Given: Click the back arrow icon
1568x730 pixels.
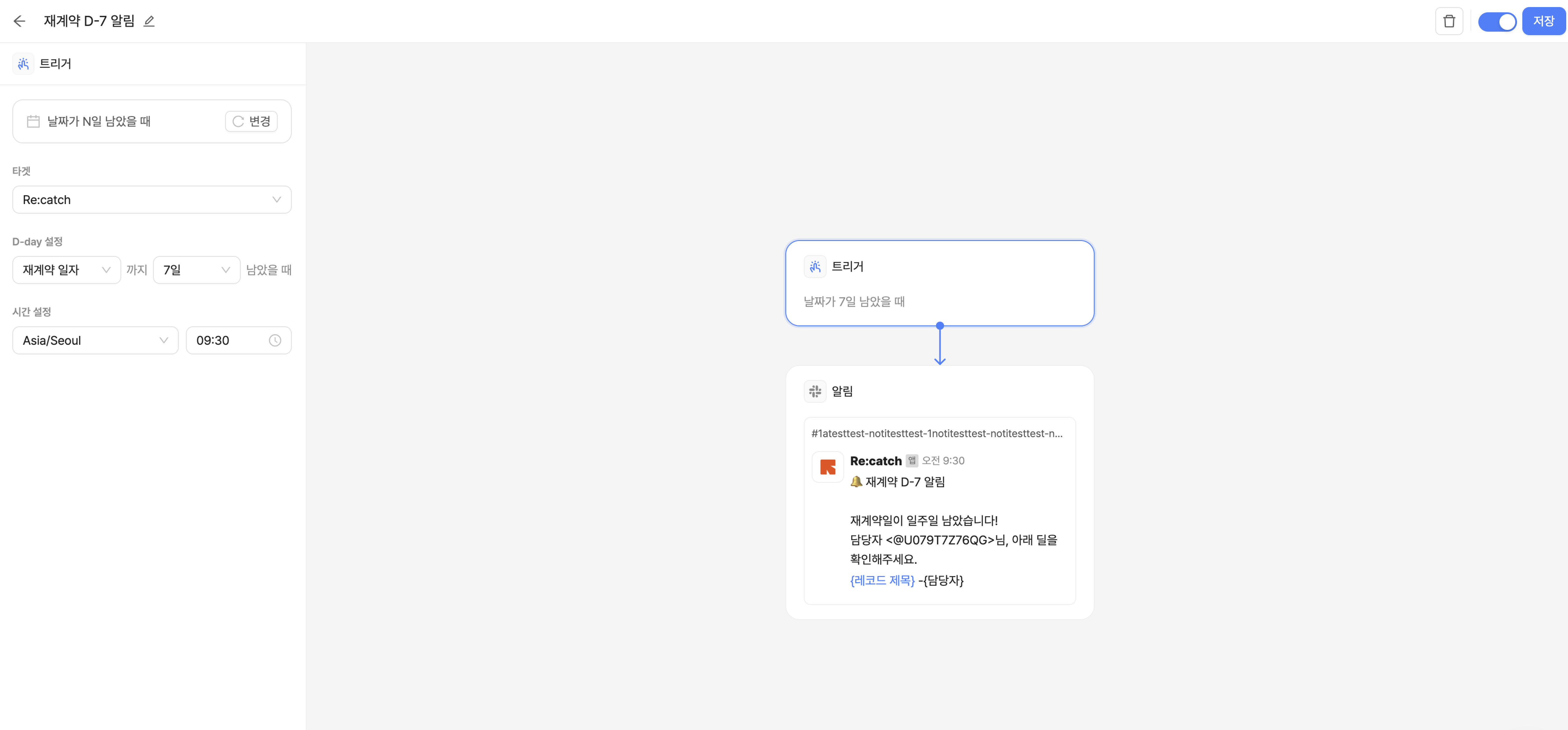Looking at the screenshot, I should (x=19, y=21).
